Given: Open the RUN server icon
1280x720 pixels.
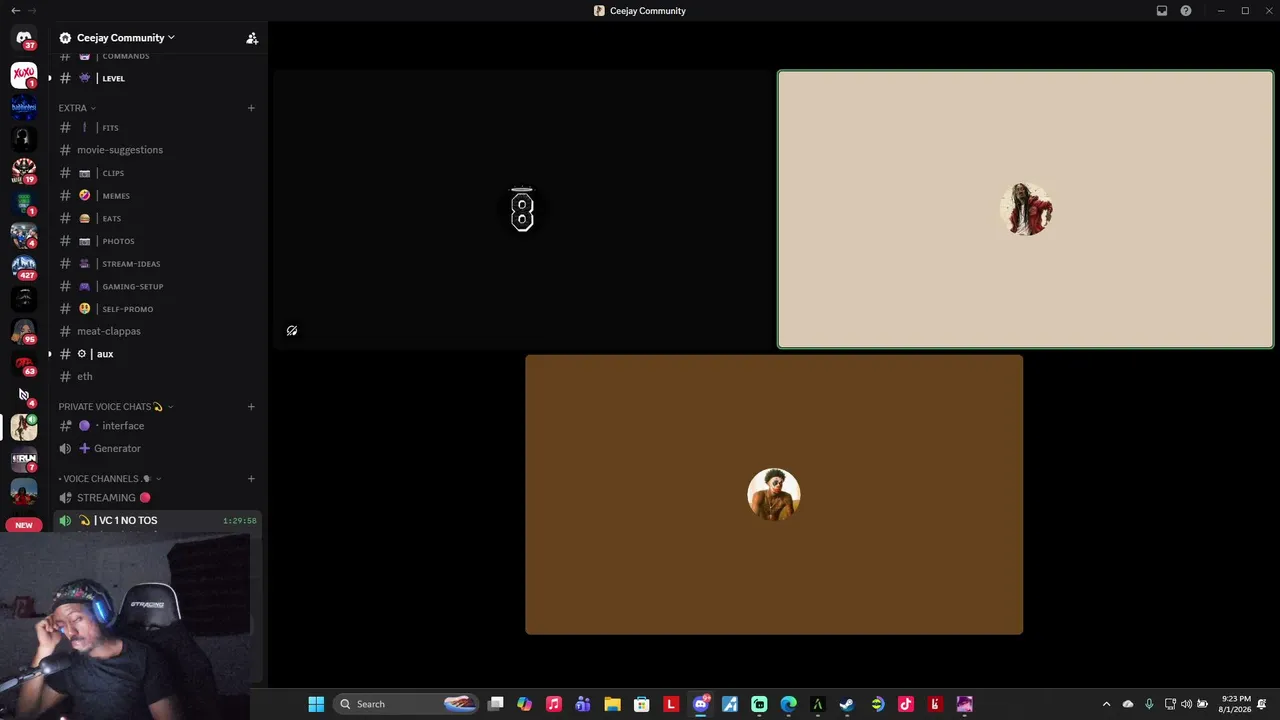Looking at the screenshot, I should [24, 459].
